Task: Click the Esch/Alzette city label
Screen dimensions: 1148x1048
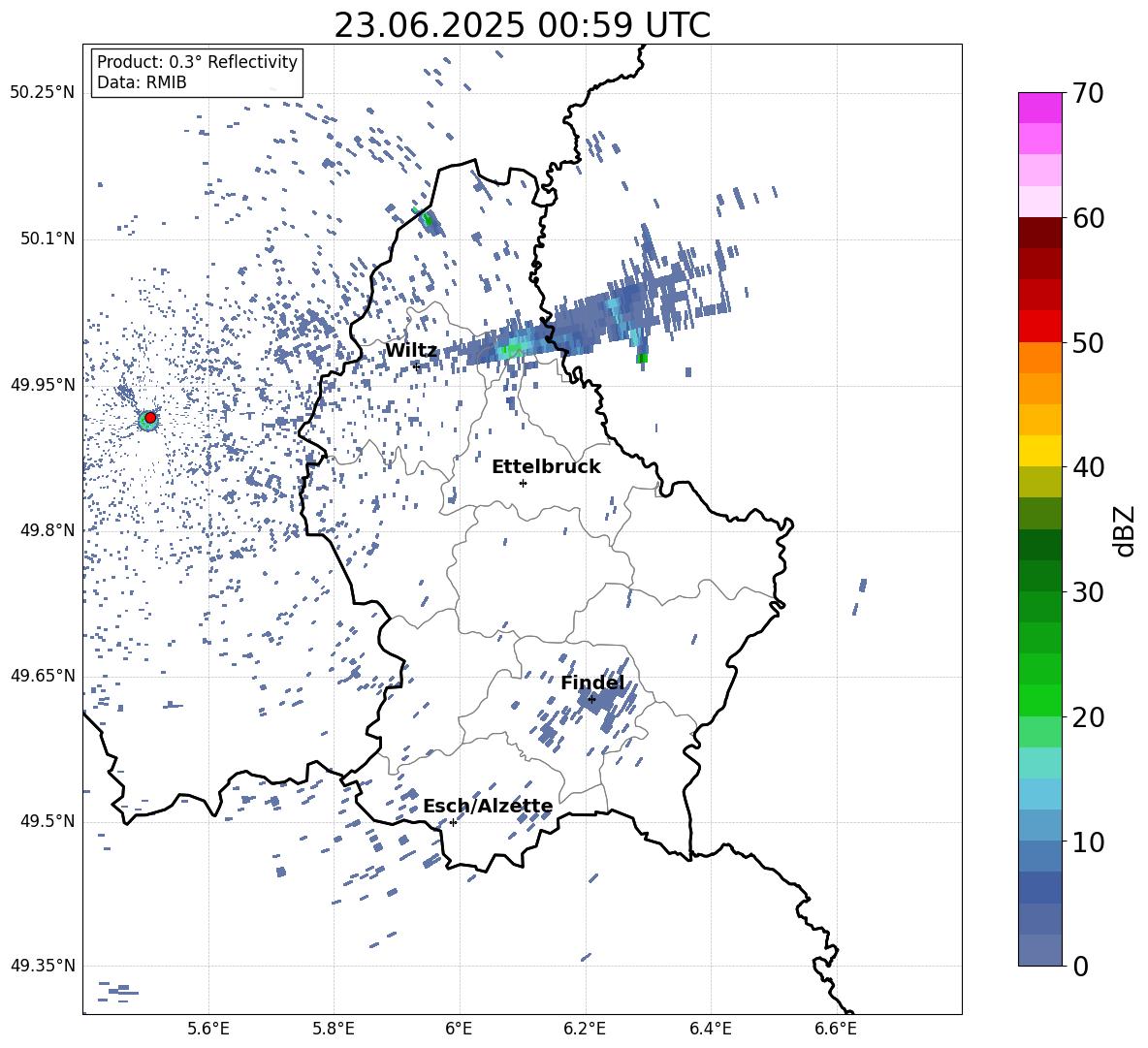Action: [488, 806]
